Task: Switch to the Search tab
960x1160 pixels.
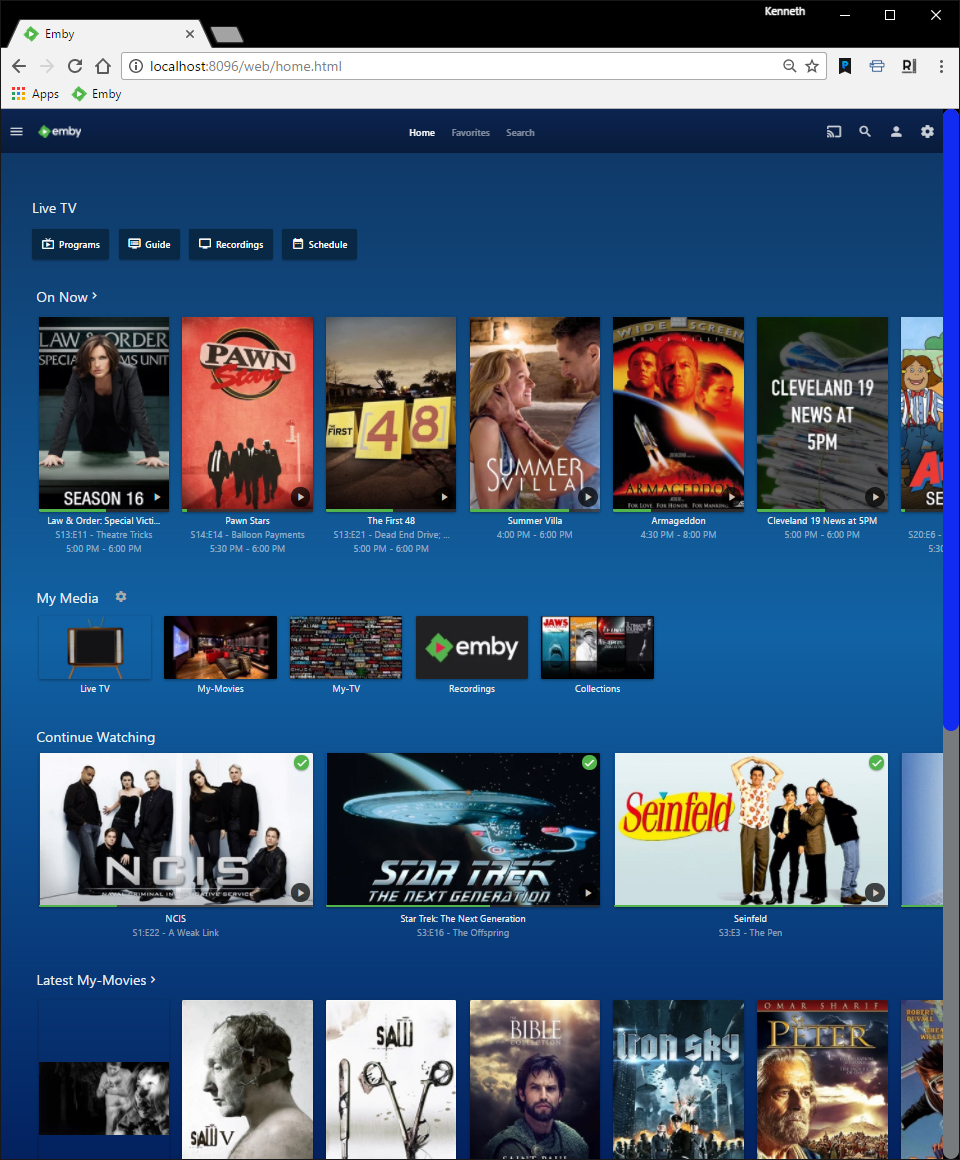Action: [x=520, y=132]
